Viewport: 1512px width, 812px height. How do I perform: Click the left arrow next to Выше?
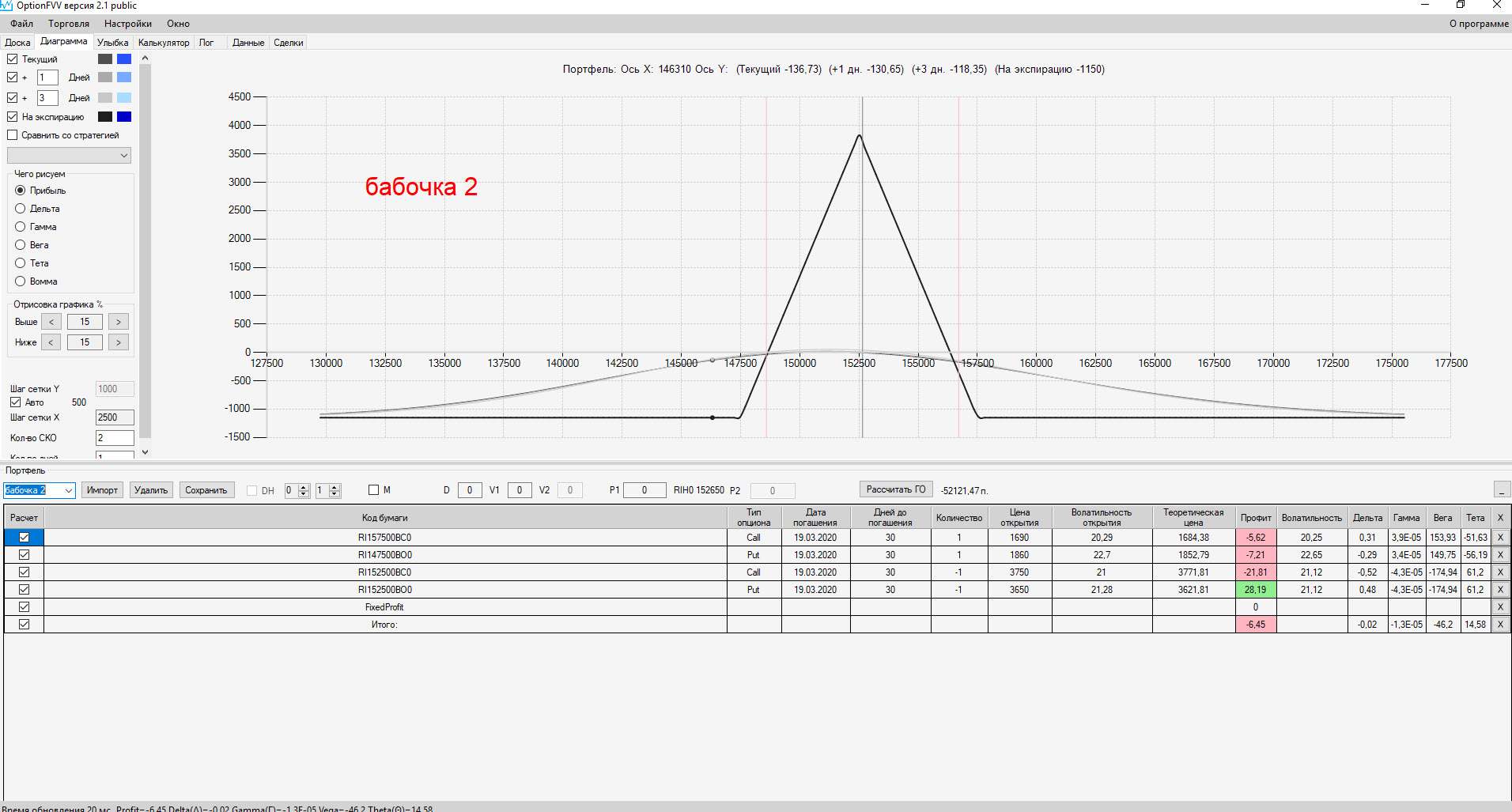[51, 322]
